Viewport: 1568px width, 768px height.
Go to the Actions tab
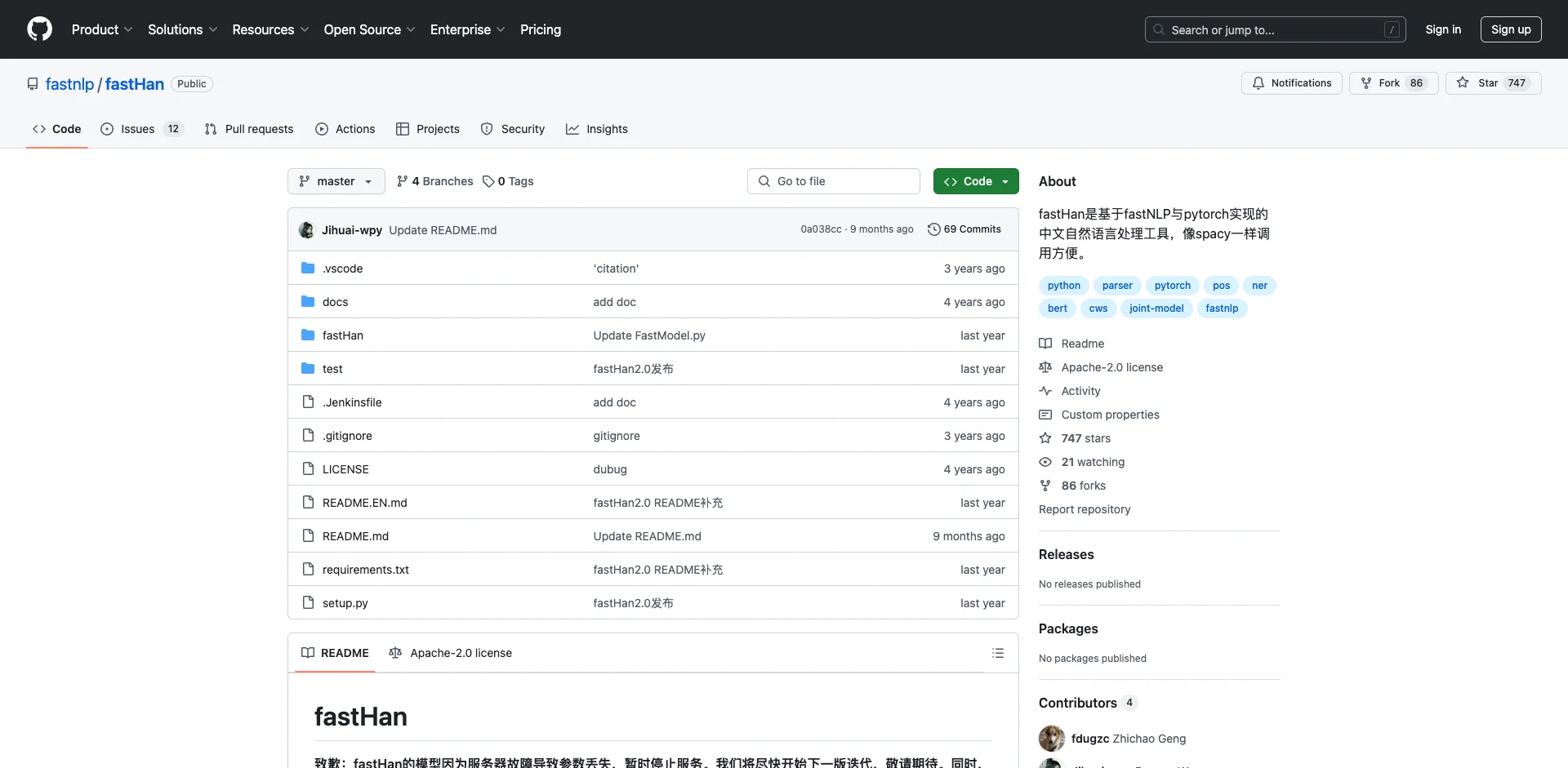pyautogui.click(x=345, y=129)
